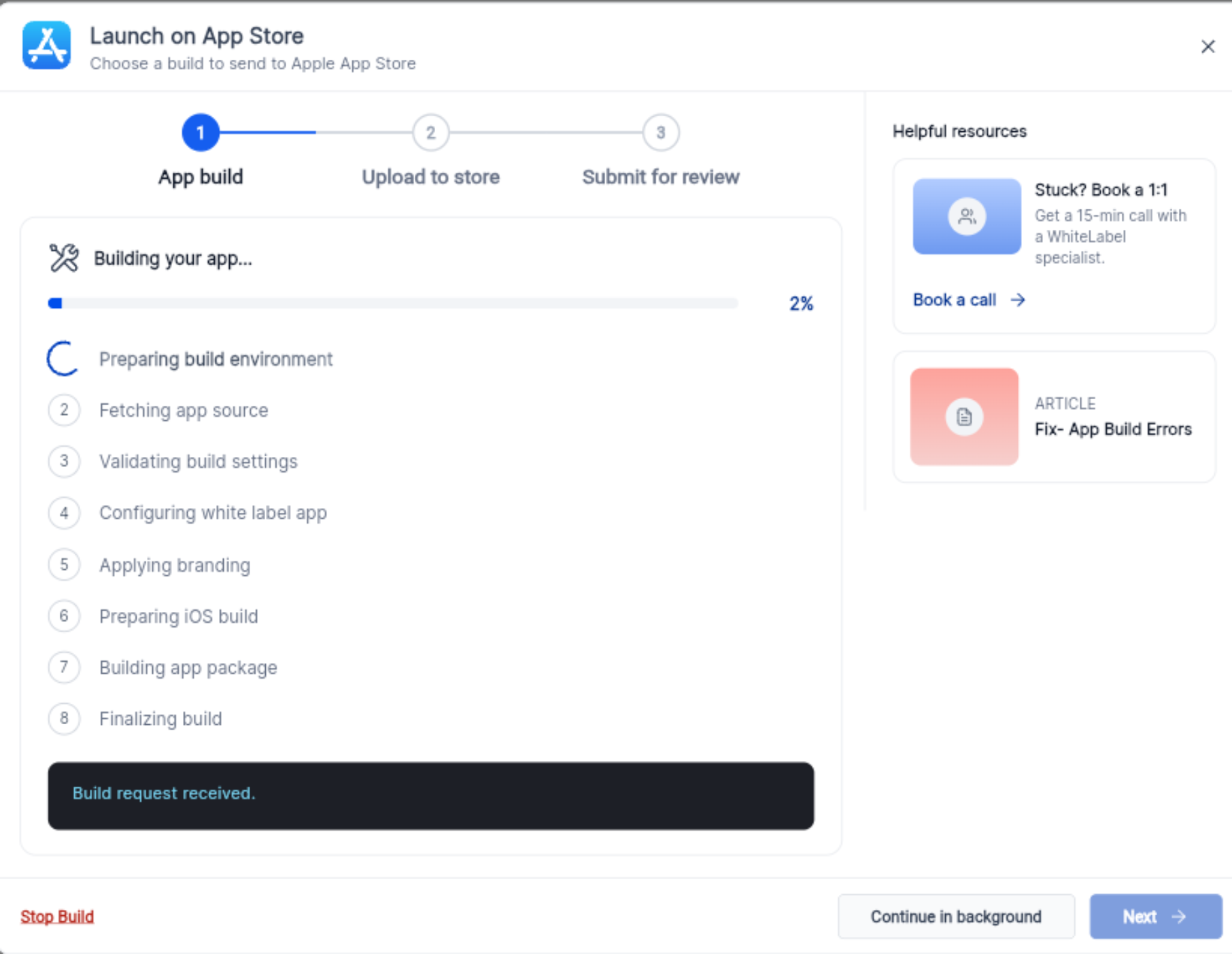Click the Fetching app source text
Viewport: 1232px width, 954px height.
(x=184, y=410)
